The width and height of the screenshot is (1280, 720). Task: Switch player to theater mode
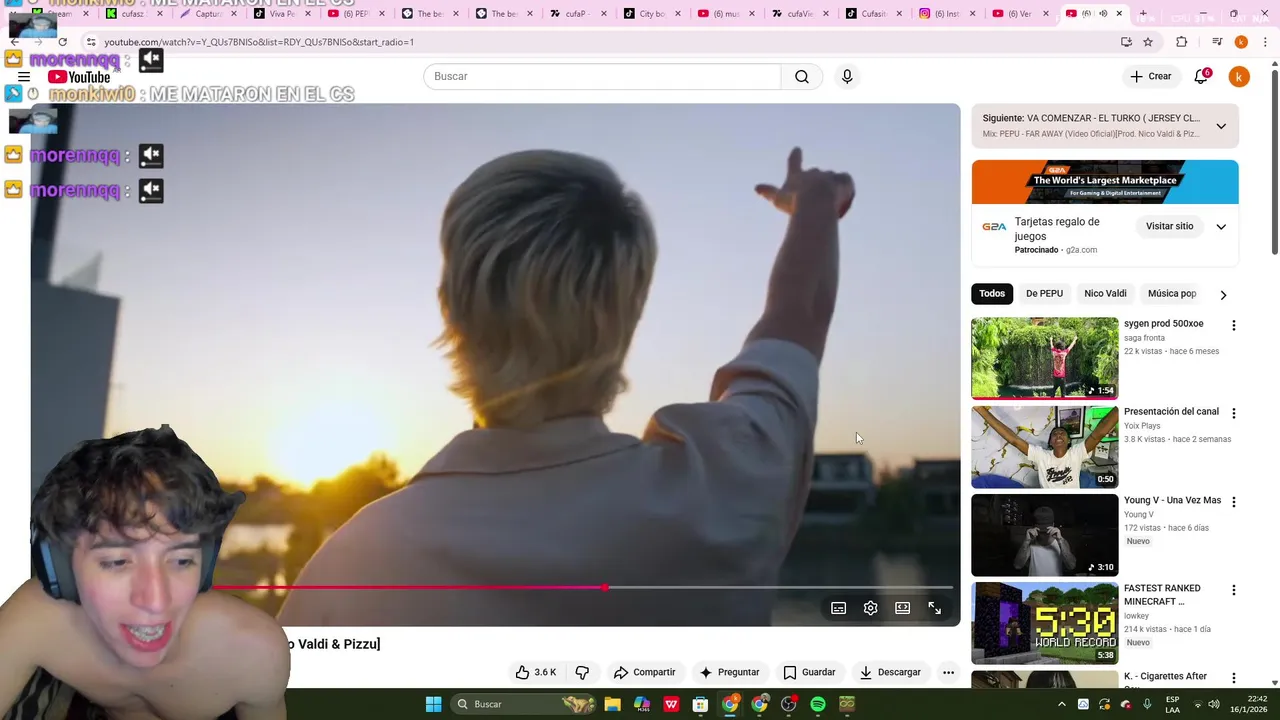click(x=903, y=608)
